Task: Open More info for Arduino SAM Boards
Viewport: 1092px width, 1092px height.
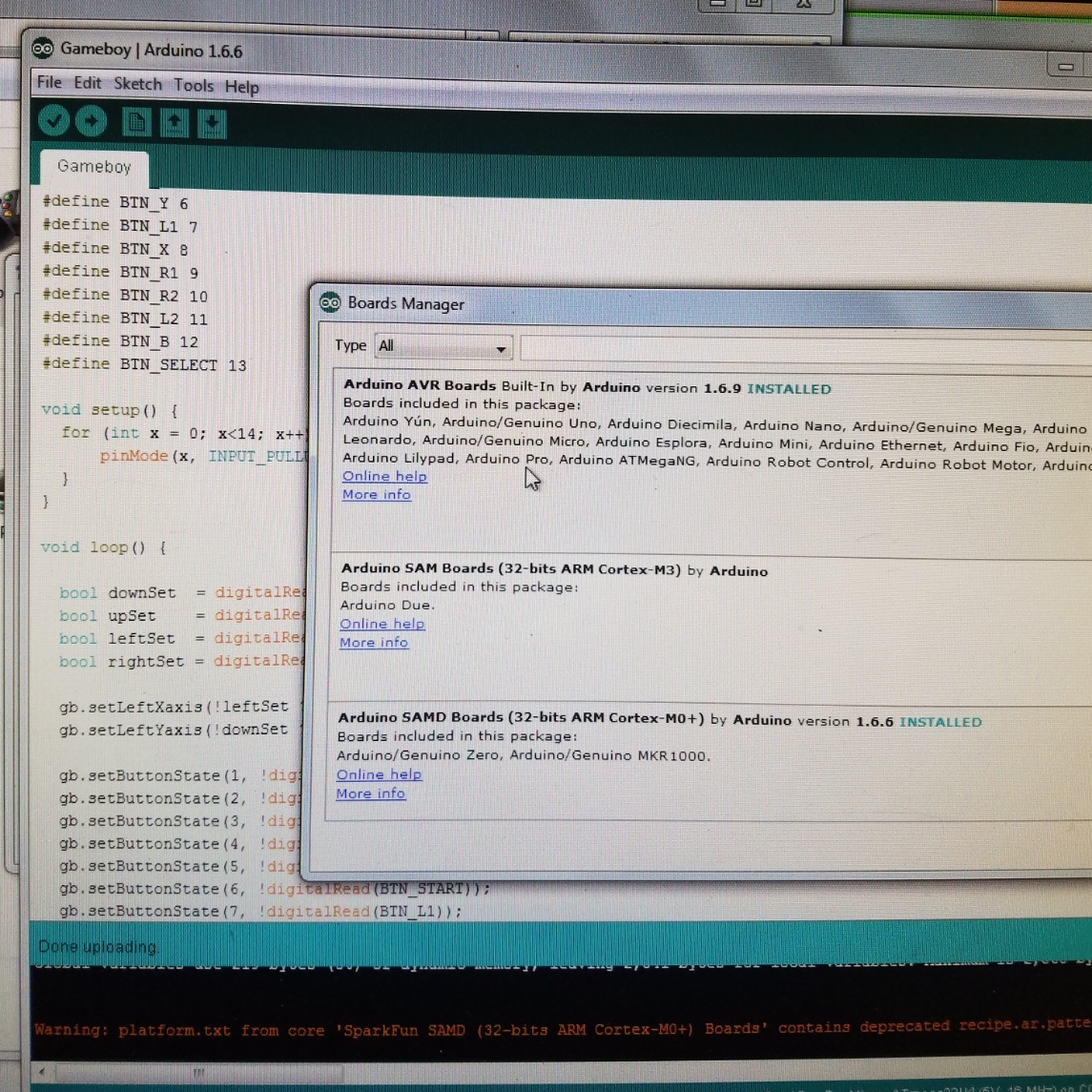Action: pos(374,642)
